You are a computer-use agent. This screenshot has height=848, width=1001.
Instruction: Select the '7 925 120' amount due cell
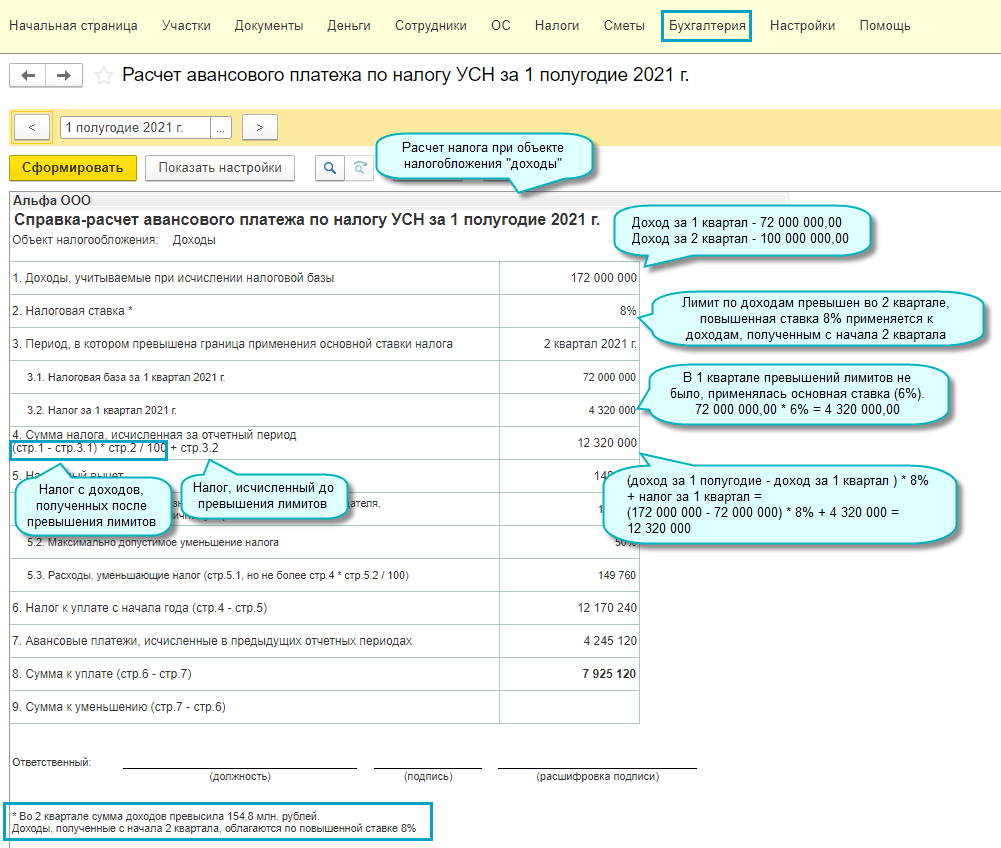tap(569, 674)
